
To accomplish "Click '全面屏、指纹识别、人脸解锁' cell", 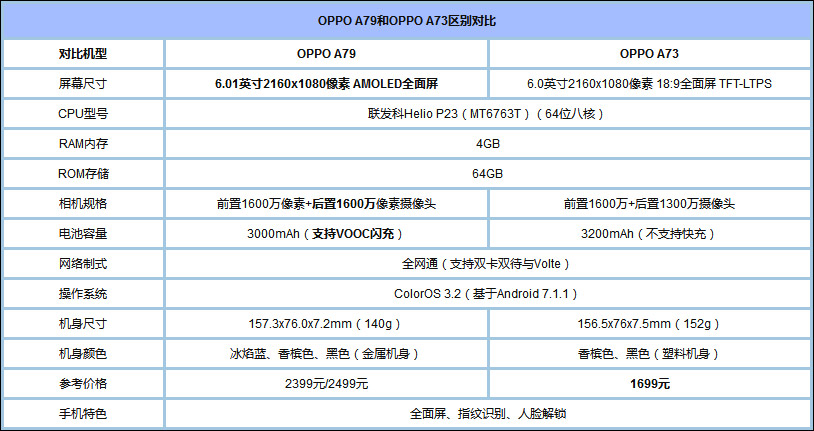I will [488, 414].
